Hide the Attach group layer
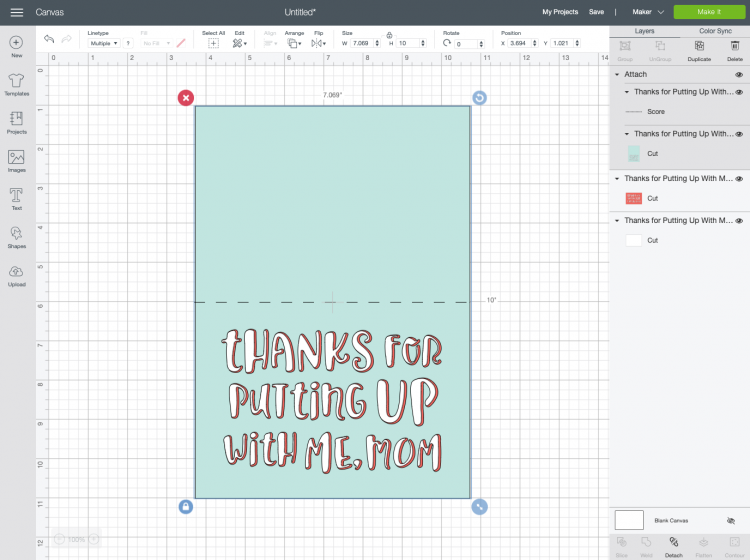 click(x=739, y=75)
